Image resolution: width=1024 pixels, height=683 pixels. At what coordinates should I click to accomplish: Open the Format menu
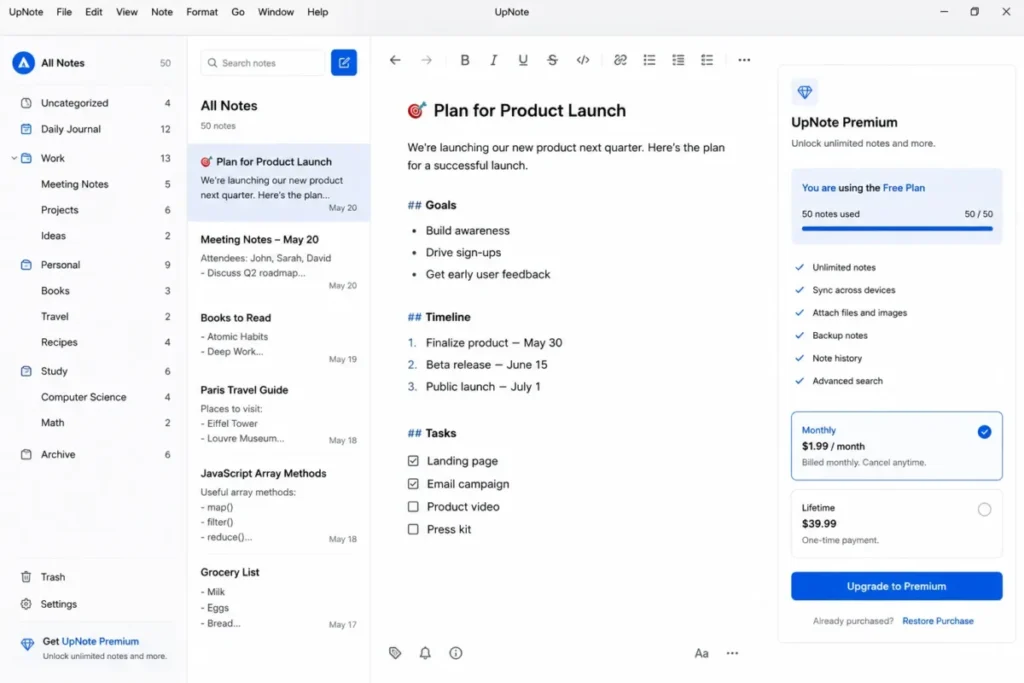pyautogui.click(x=202, y=12)
